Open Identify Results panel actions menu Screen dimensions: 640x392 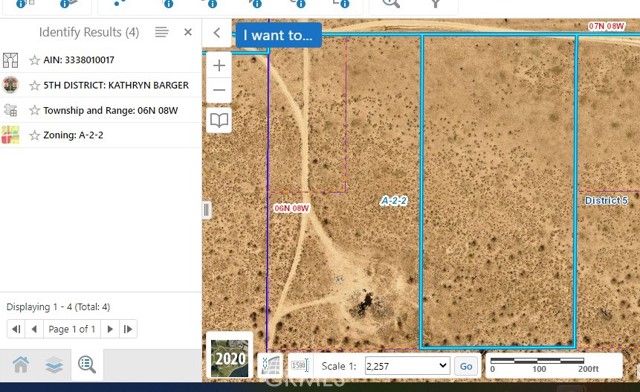(x=162, y=32)
